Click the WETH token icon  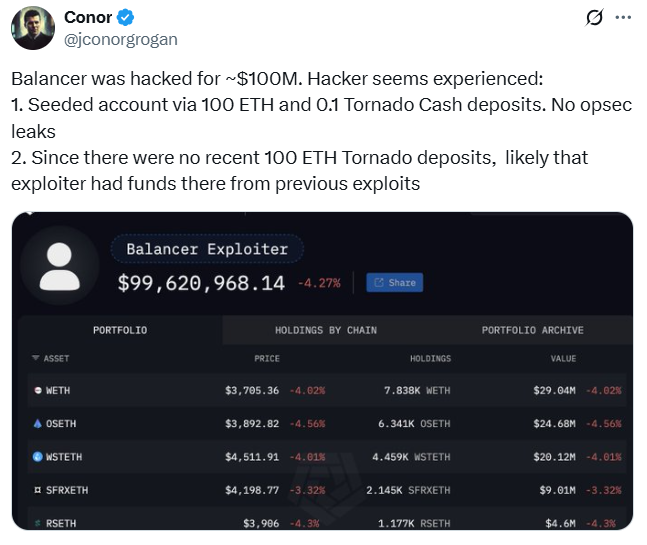point(37,390)
